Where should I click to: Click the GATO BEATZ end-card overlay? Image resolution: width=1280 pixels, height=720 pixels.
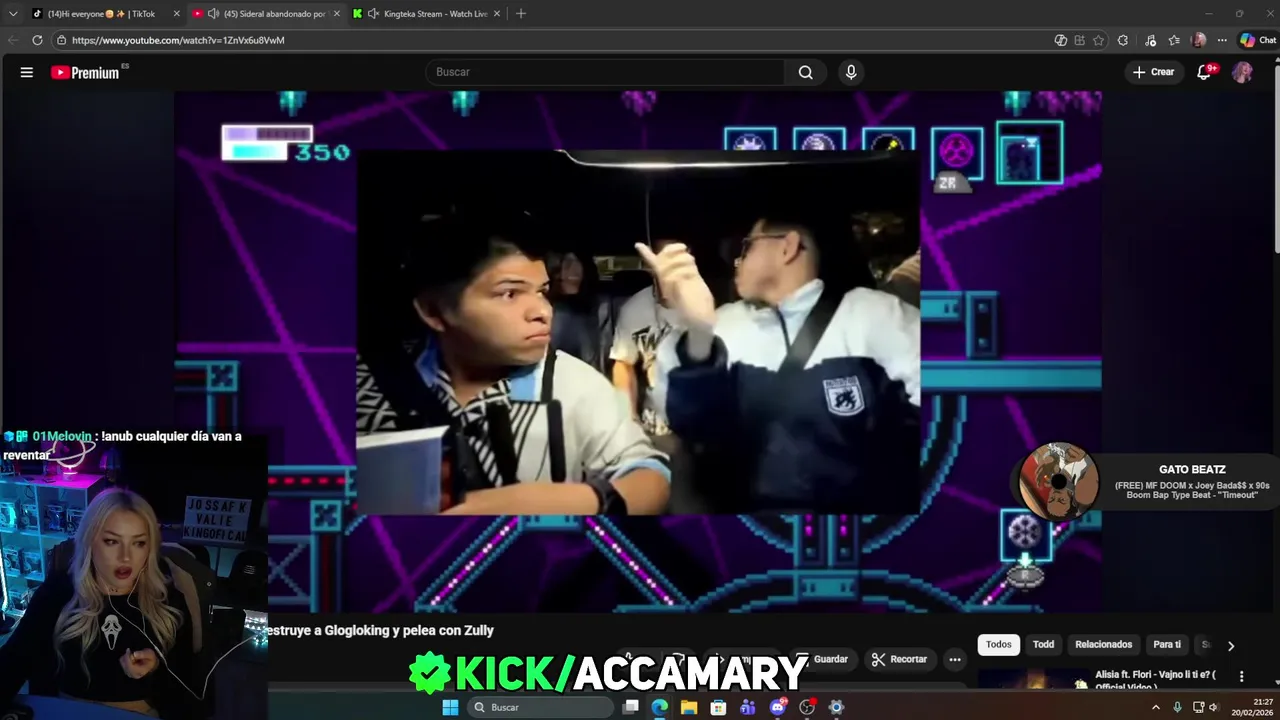click(1147, 481)
